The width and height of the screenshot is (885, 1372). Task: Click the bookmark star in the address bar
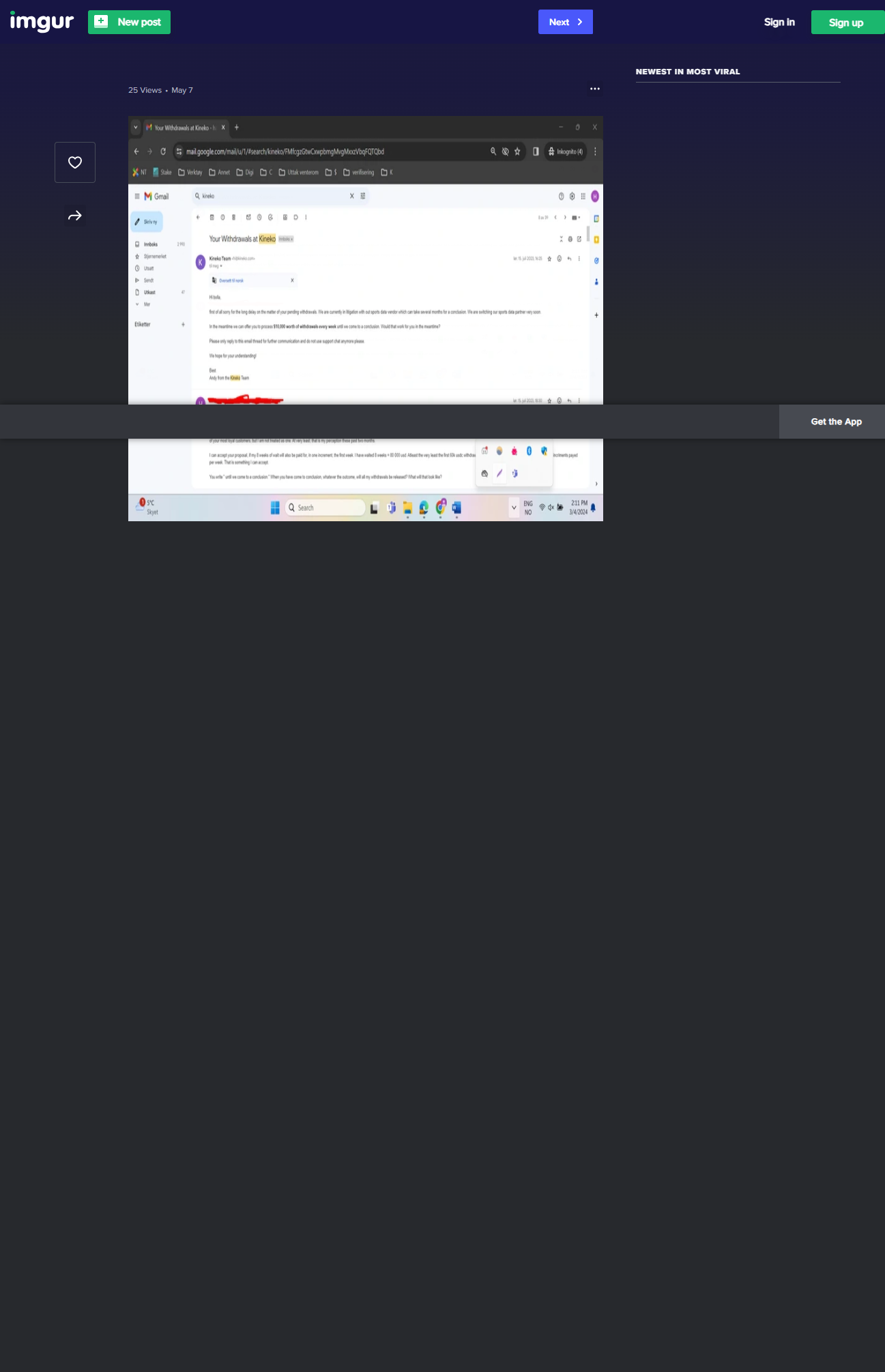pos(517,151)
